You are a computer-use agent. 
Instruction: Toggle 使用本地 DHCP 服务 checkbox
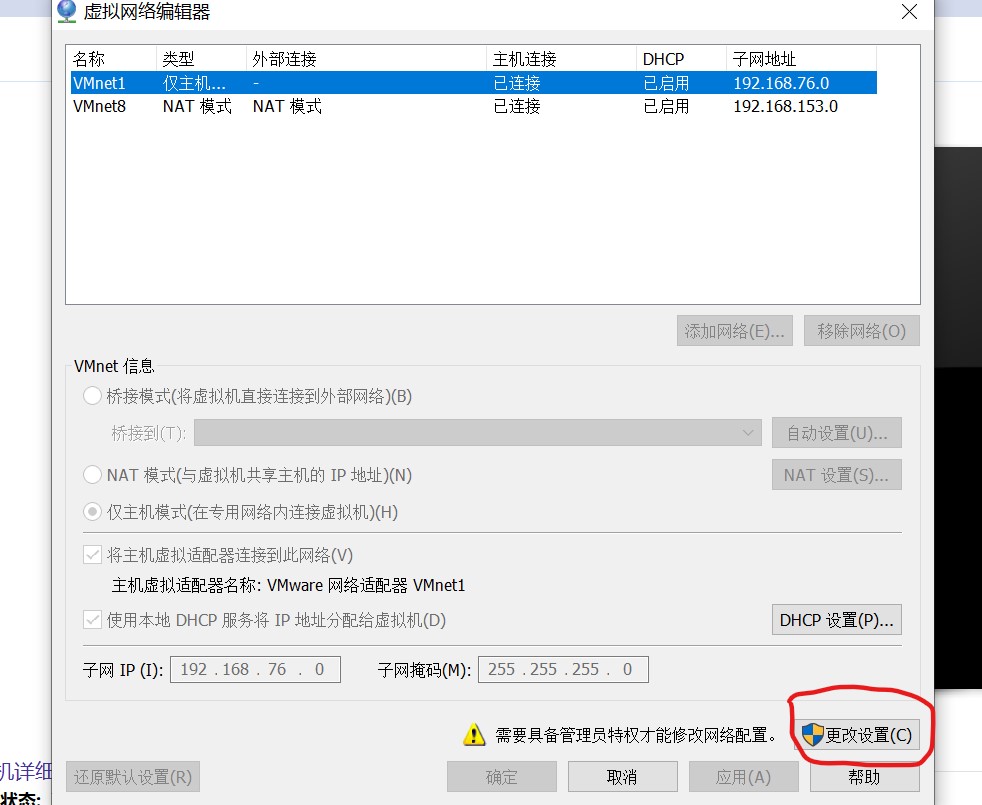pos(92,620)
